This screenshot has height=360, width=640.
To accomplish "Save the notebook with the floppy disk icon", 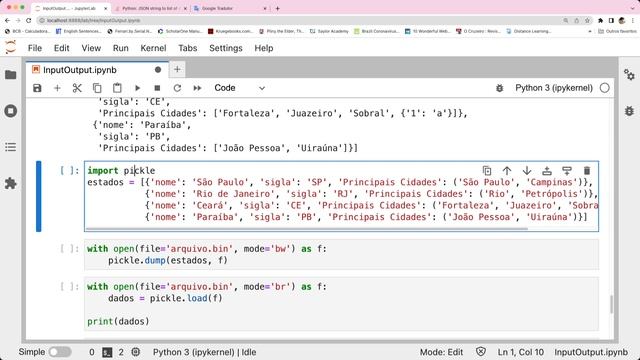I will [x=37, y=88].
